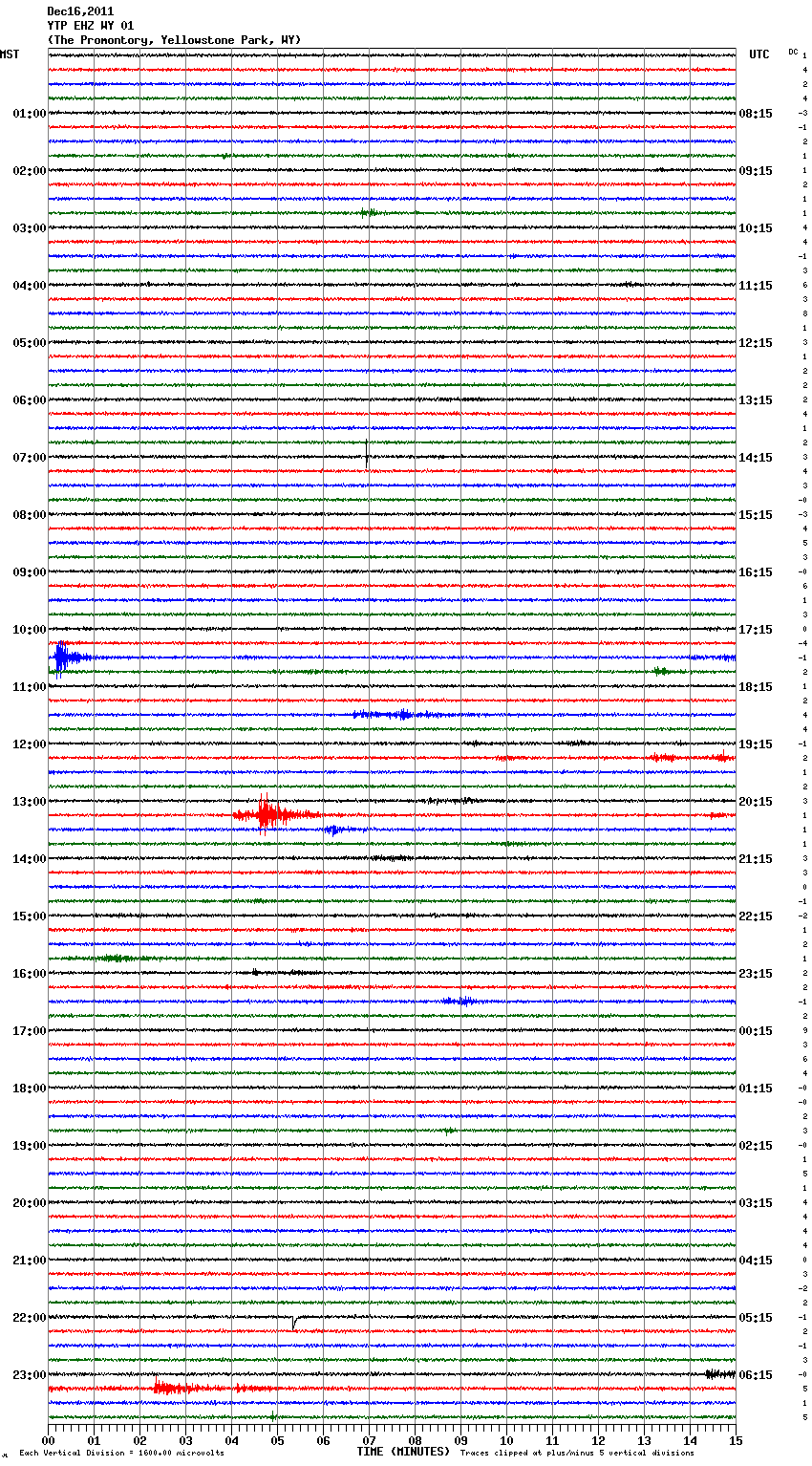The image size is (812, 1466).
Task: Click the 20:15 UTC time label
Action: click(756, 802)
